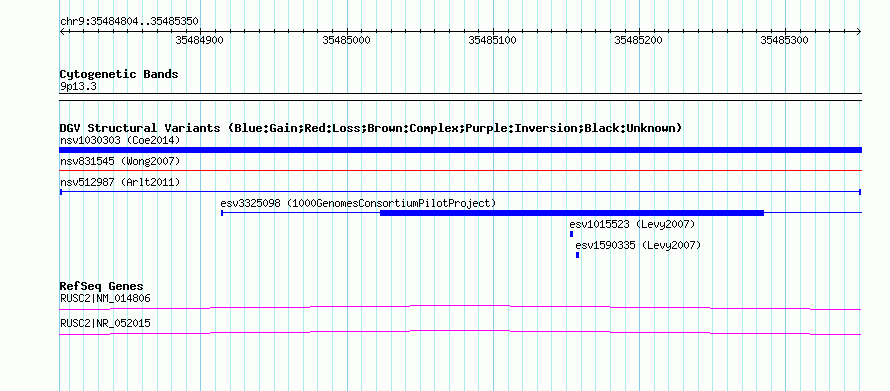This screenshot has width=890, height=391.
Task: Click the 9p13.3 cytogenetic band label
Action: click(78, 87)
